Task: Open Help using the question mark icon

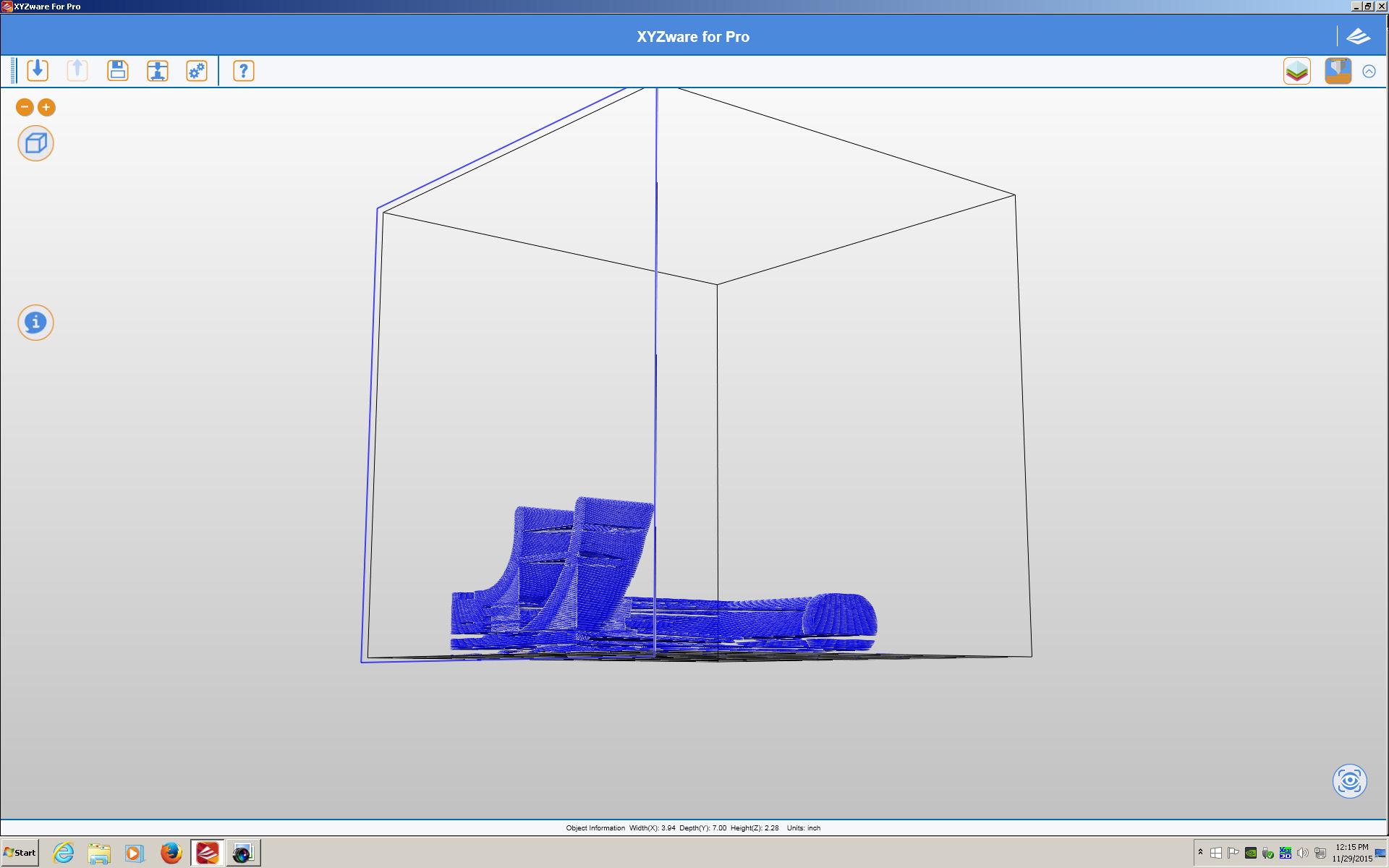Action: click(244, 71)
